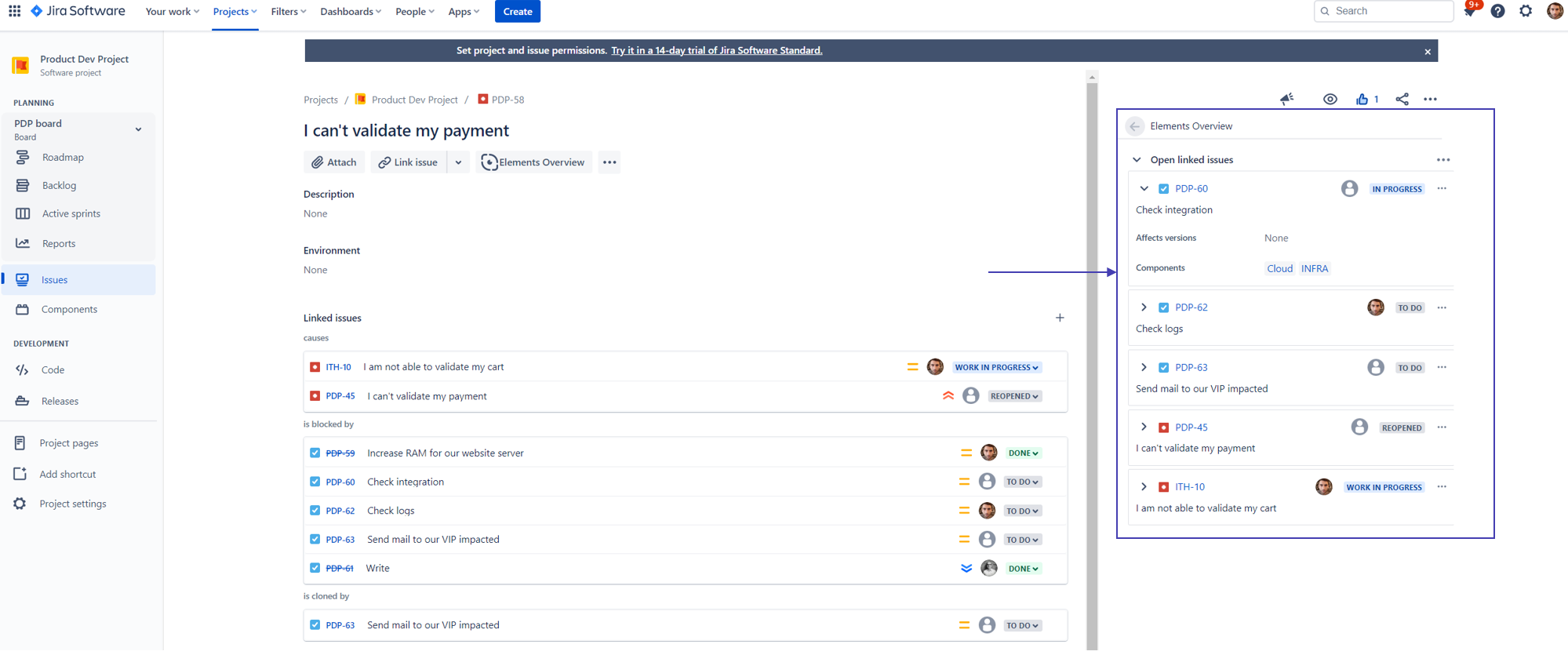Collapse the Open linked issues section
The height and width of the screenshot is (655, 1568).
1137,160
